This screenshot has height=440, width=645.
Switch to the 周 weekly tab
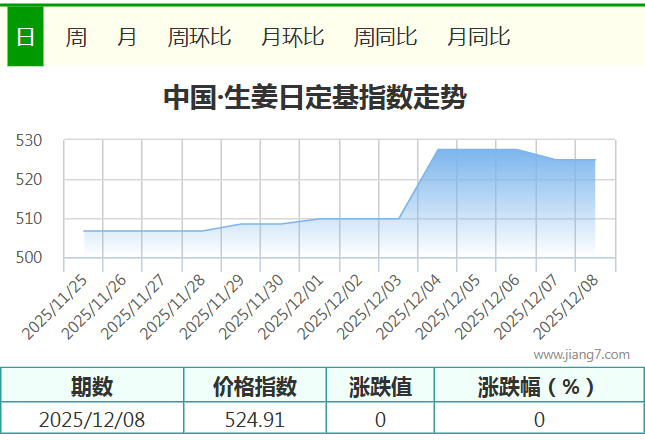tap(76, 37)
